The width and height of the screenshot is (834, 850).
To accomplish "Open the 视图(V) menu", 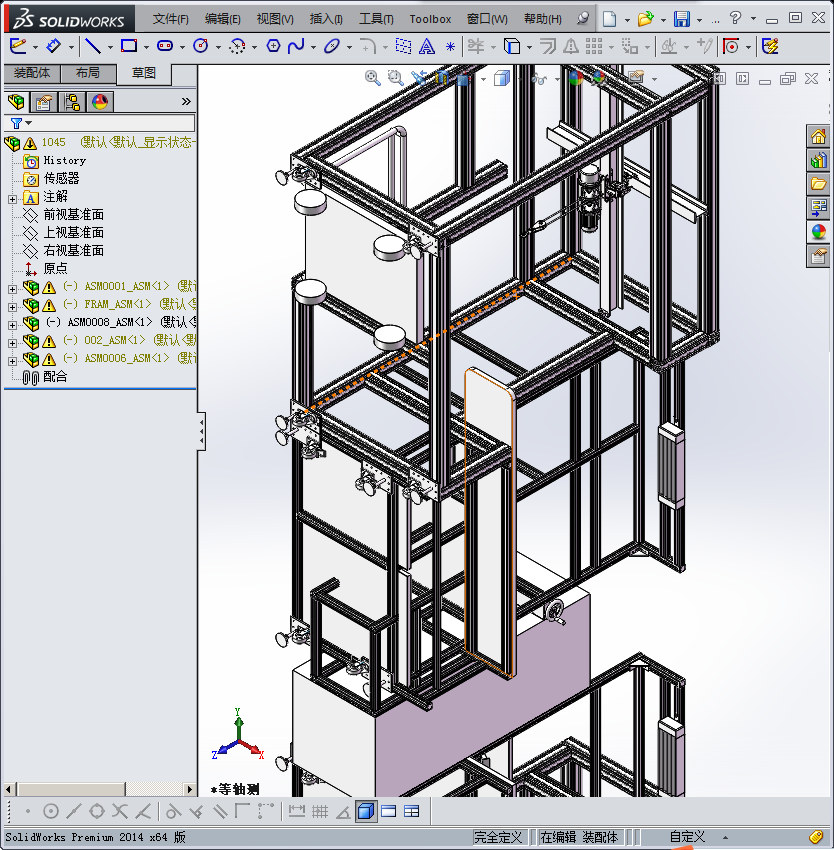I will click(275, 19).
